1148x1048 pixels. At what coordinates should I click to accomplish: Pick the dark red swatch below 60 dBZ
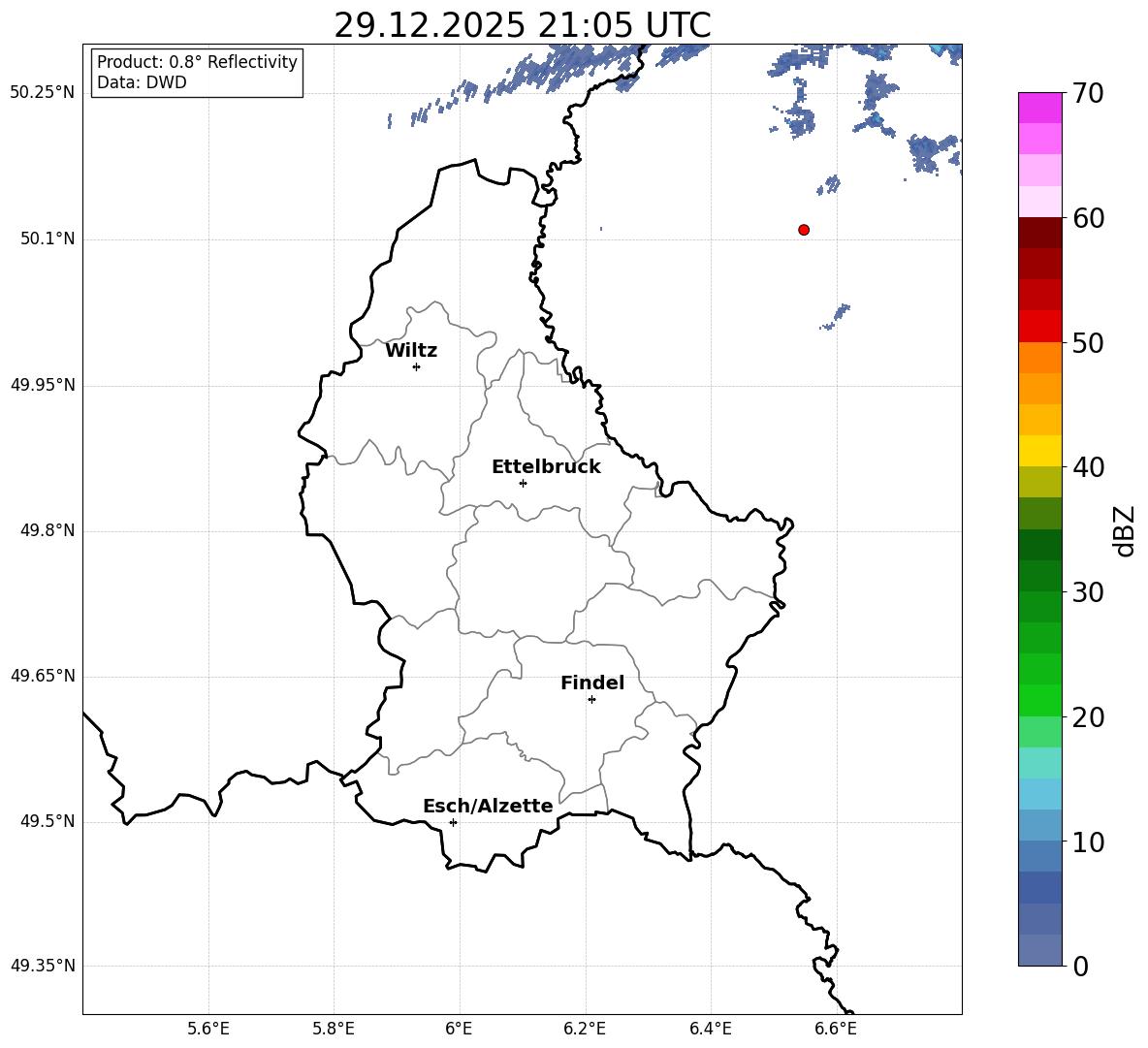pos(1040,234)
